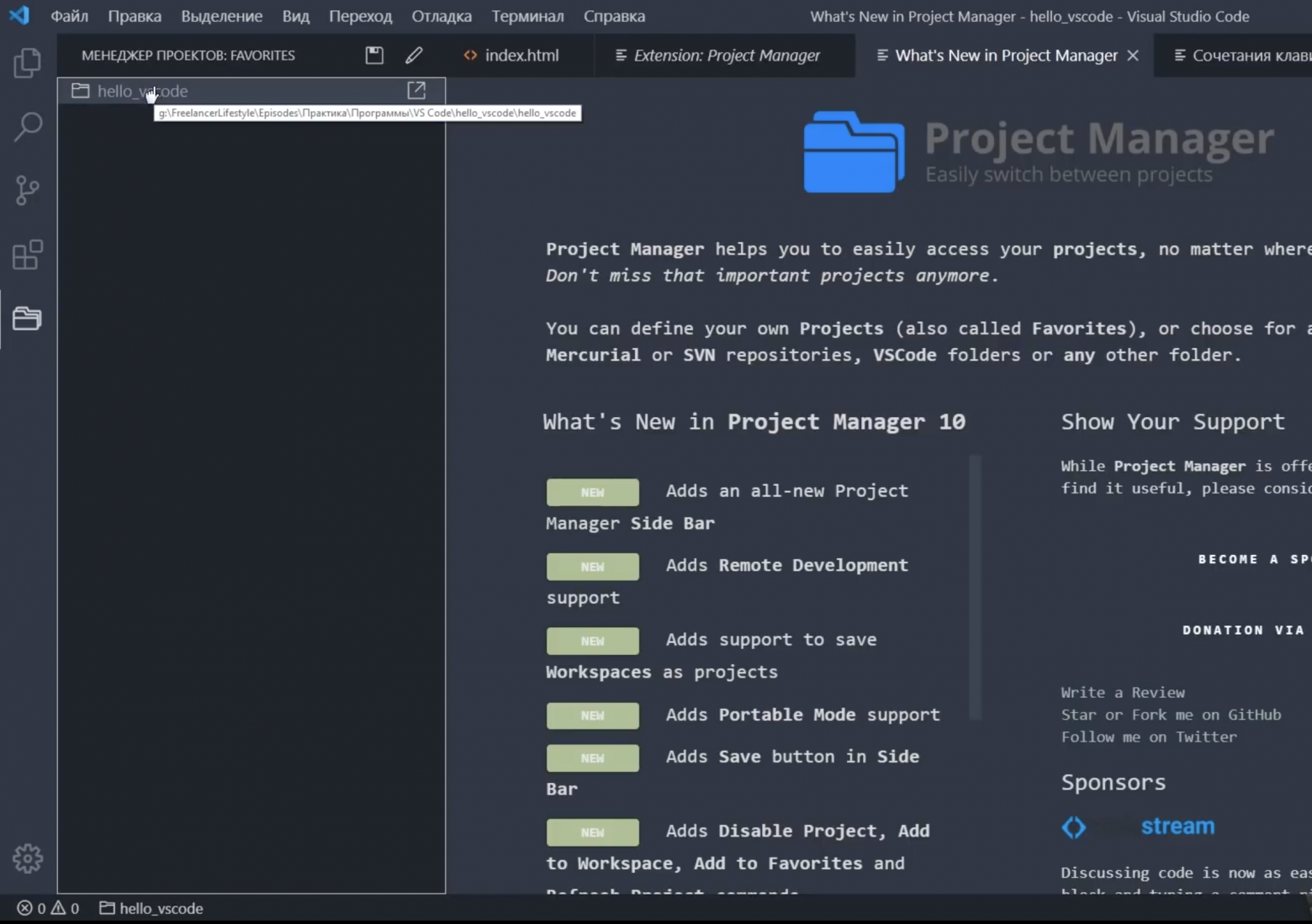1312x924 pixels.
Task: Click the warnings count in status bar
Action: click(65, 908)
